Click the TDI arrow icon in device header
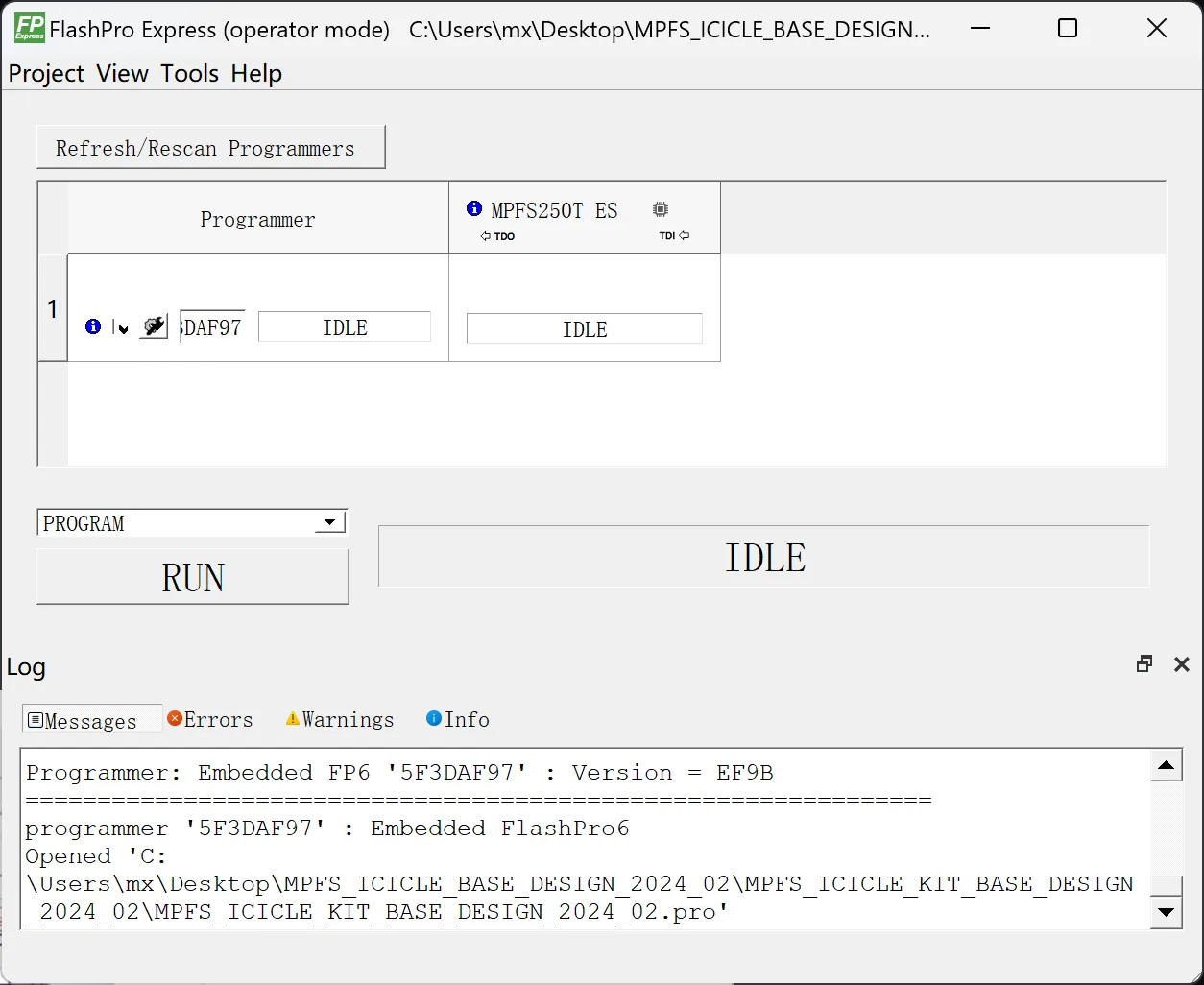The width and height of the screenshot is (1204, 985). (684, 236)
